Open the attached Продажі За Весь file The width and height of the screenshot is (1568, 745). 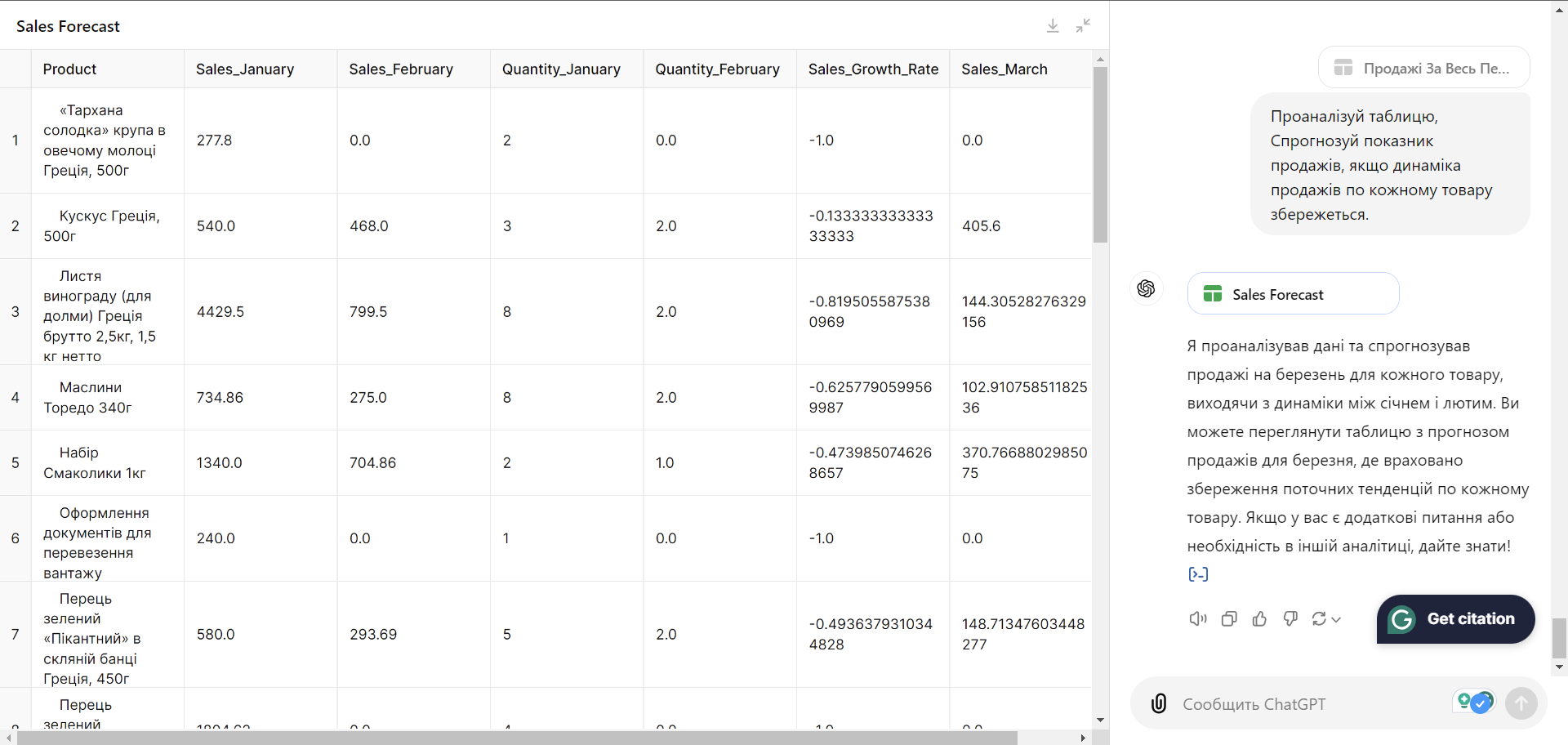pyautogui.click(x=1423, y=68)
